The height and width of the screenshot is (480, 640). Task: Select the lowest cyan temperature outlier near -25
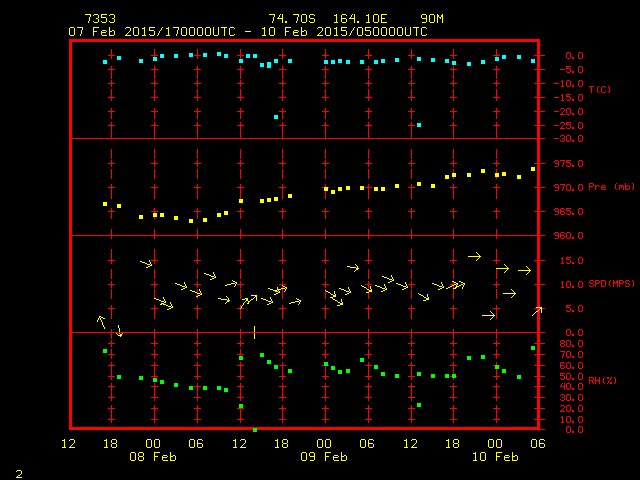pyautogui.click(x=419, y=125)
